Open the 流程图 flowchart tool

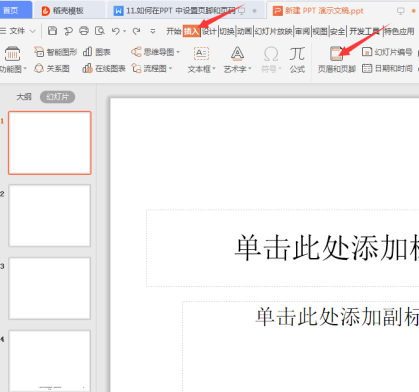pyautogui.click(x=149, y=69)
